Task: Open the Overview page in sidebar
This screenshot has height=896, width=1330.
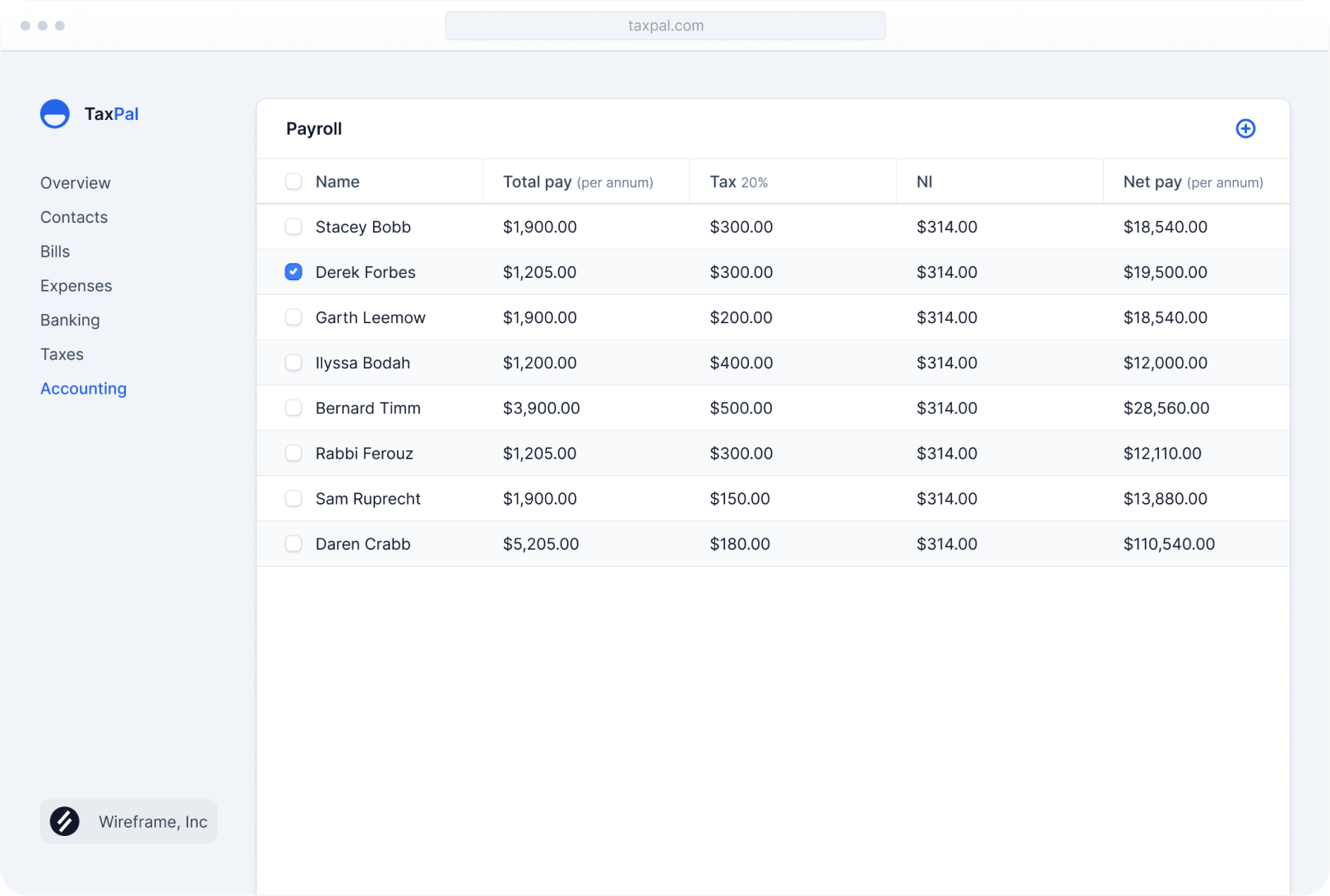Action: coord(76,182)
